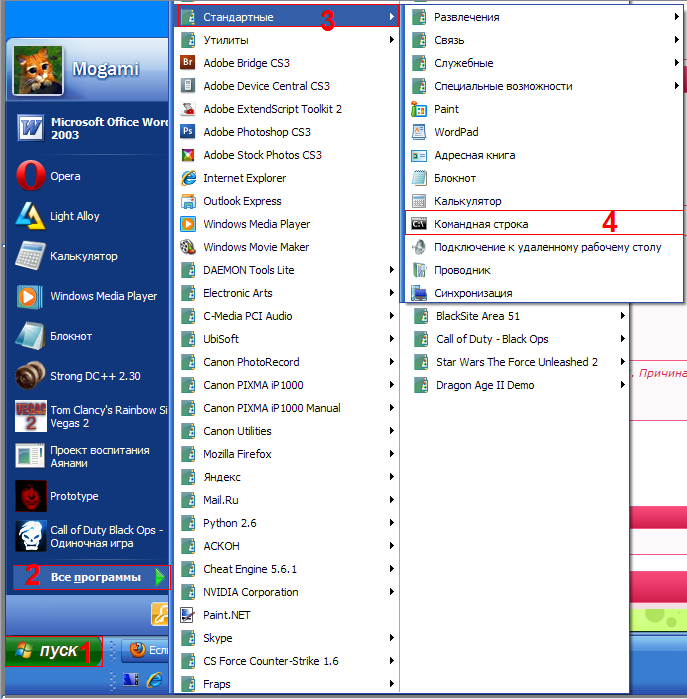Open Windows Media Player from pinned list
687x699 pixels.
tap(88, 296)
